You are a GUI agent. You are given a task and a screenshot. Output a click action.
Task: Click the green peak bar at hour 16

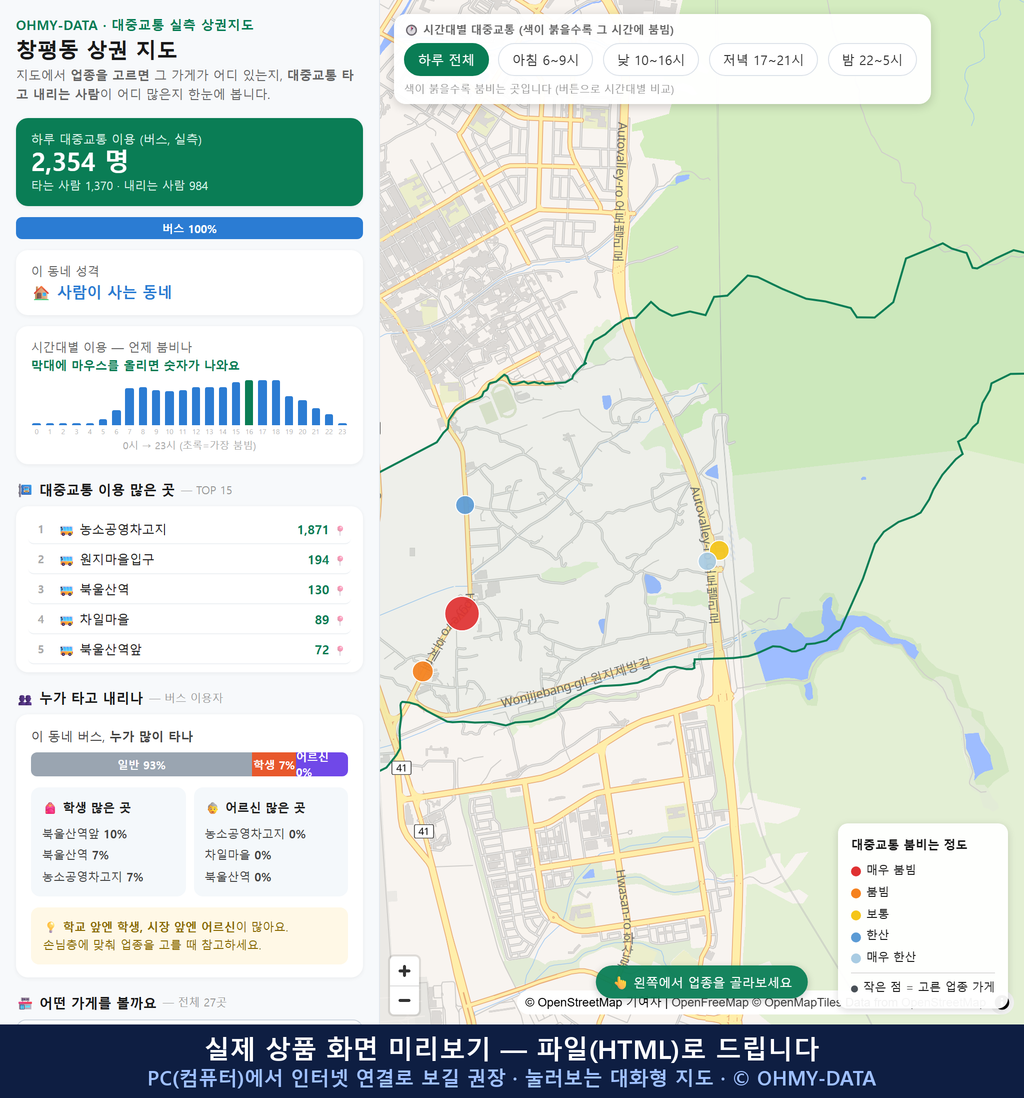click(249, 403)
